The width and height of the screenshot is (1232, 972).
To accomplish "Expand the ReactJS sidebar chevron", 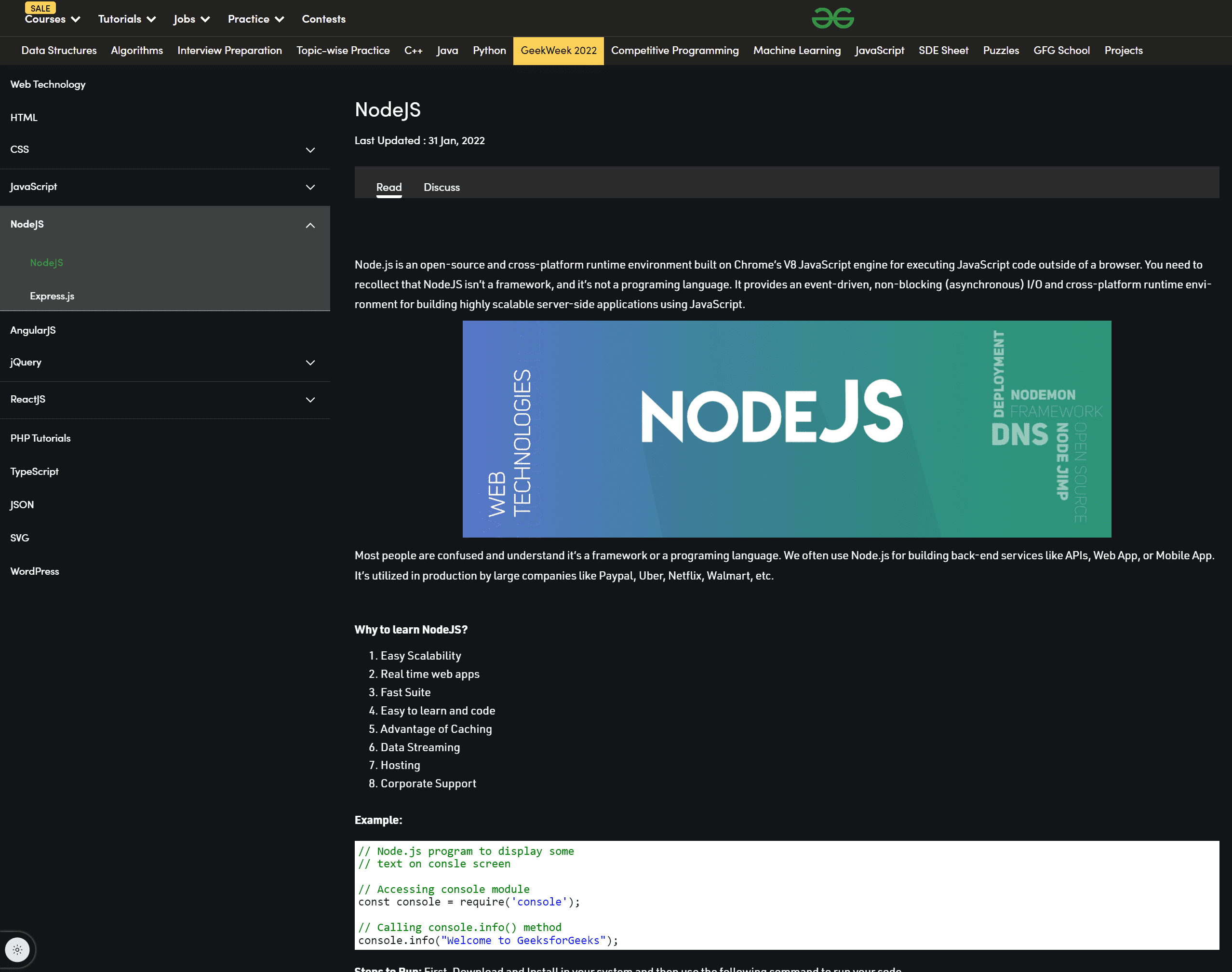I will pos(310,400).
